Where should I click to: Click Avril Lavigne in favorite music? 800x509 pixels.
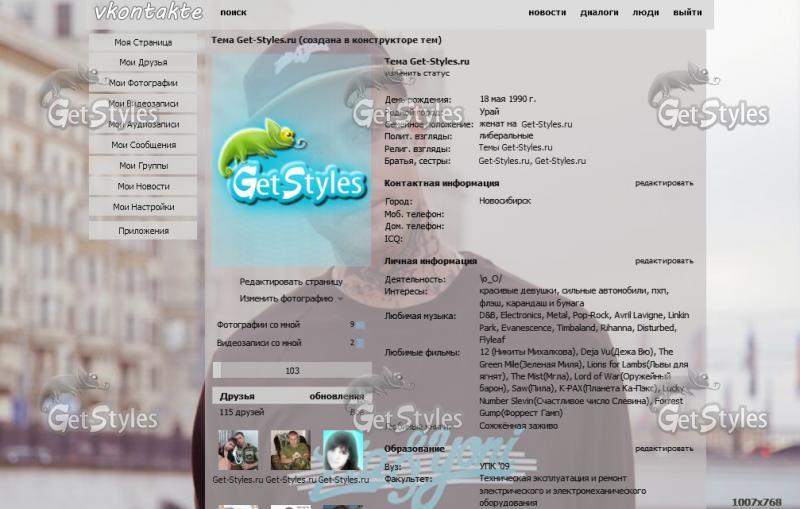pos(638,315)
